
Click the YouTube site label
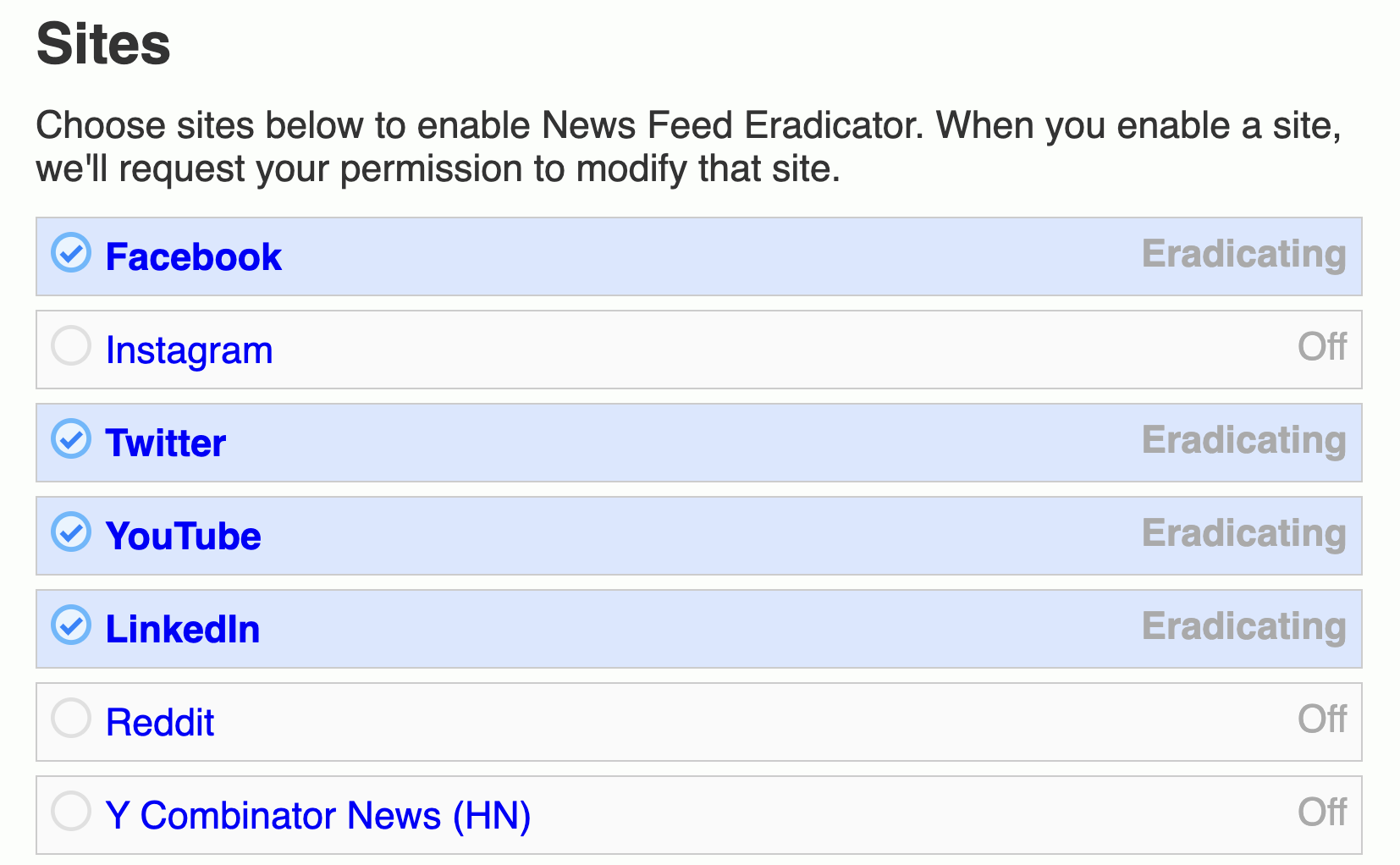(x=184, y=536)
